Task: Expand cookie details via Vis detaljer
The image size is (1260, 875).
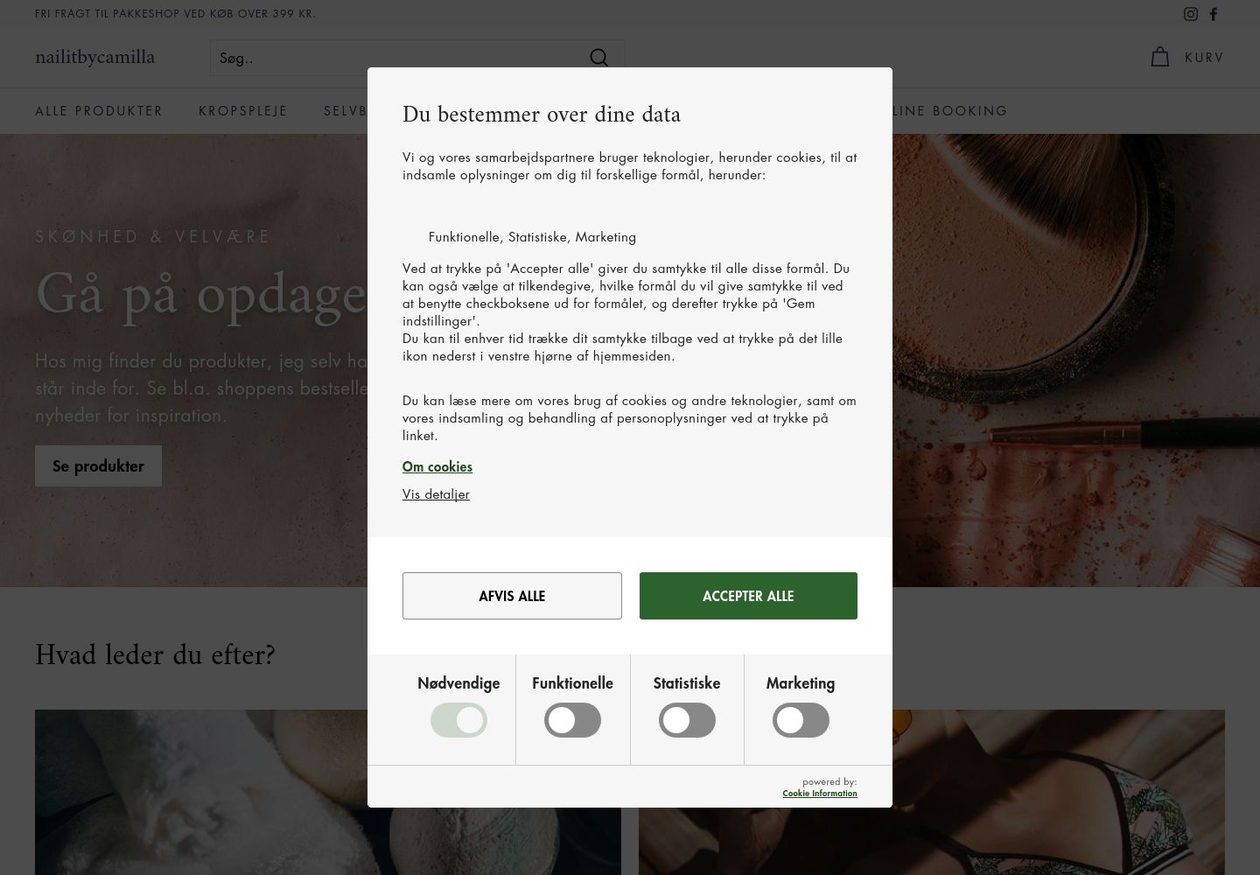Action: point(436,494)
